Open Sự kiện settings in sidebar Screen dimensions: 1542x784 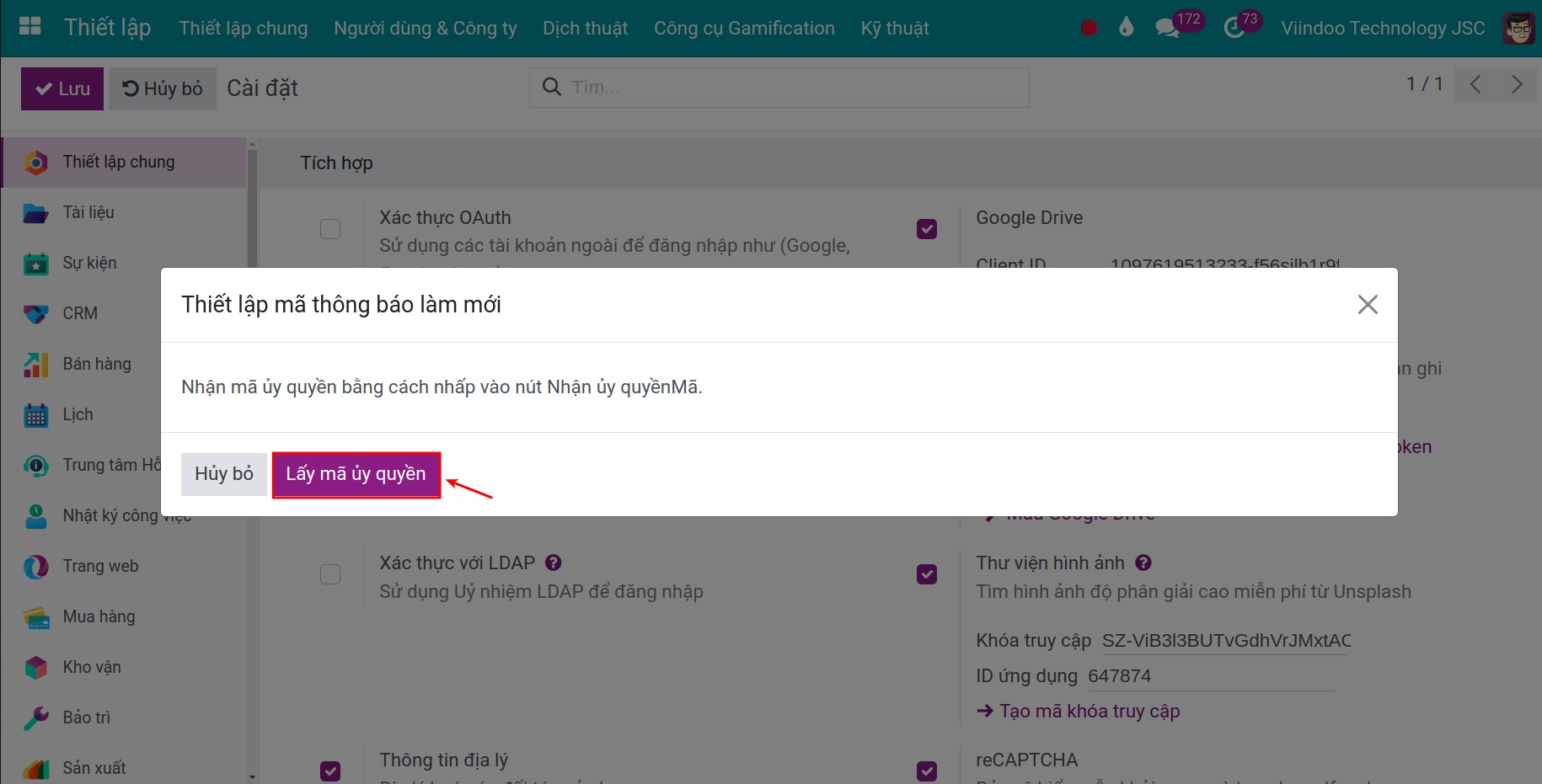125,263
